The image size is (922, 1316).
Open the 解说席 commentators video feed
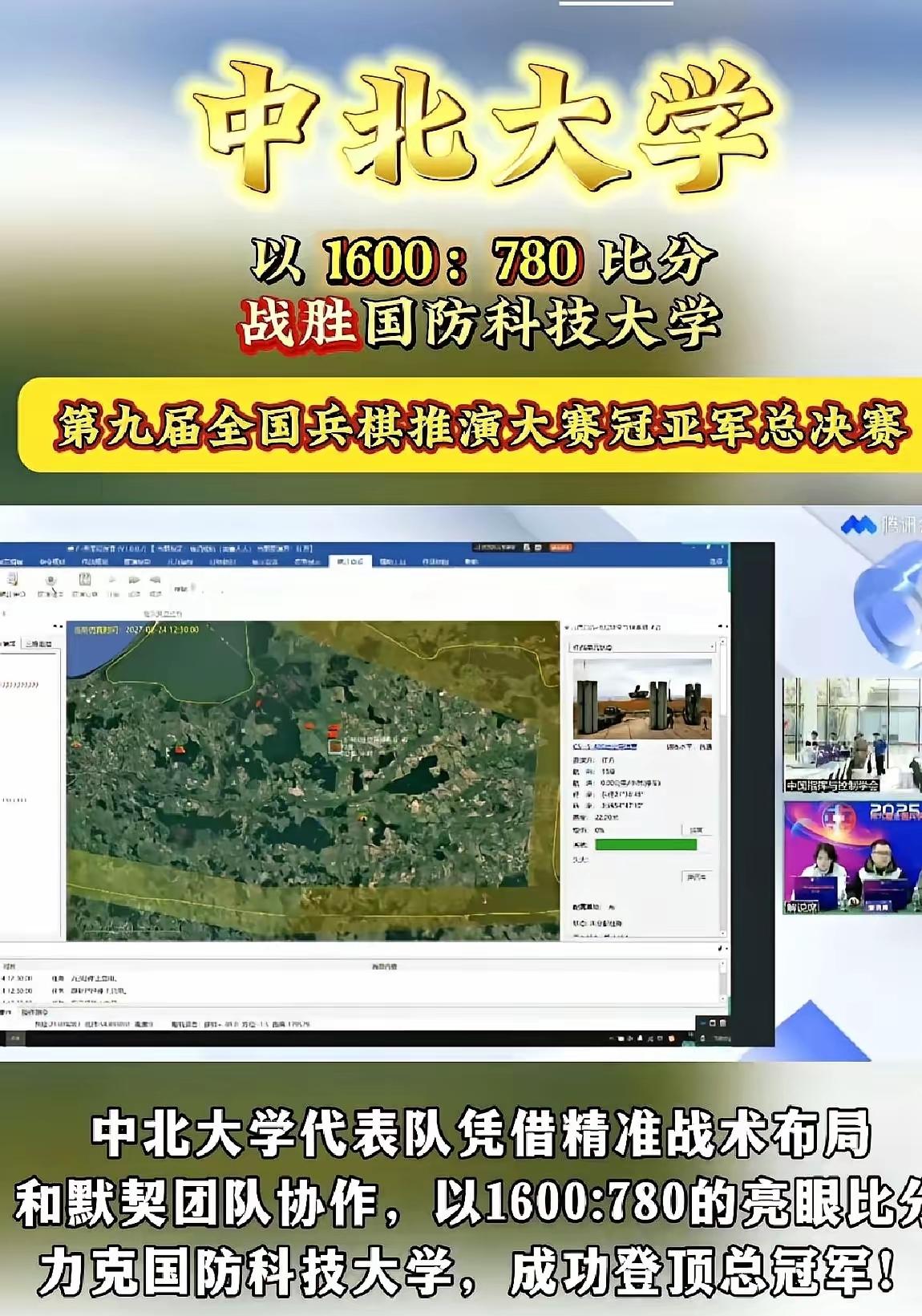click(x=852, y=857)
